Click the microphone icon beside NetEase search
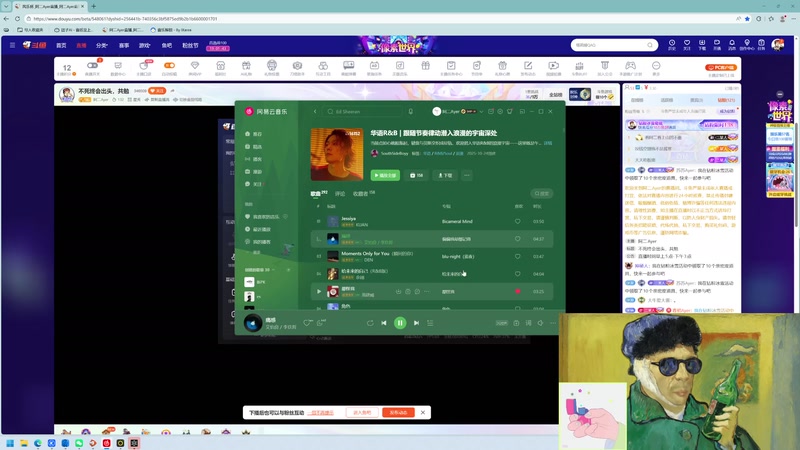 click(411, 111)
